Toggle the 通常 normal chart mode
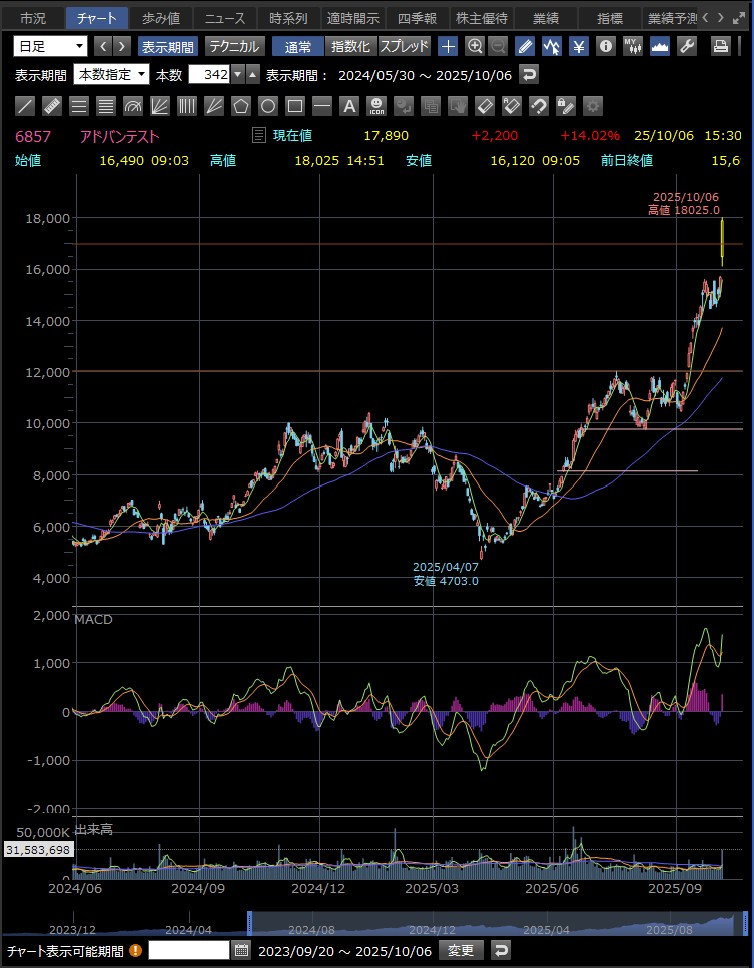Viewport: 754px width, 968px height. click(297, 46)
